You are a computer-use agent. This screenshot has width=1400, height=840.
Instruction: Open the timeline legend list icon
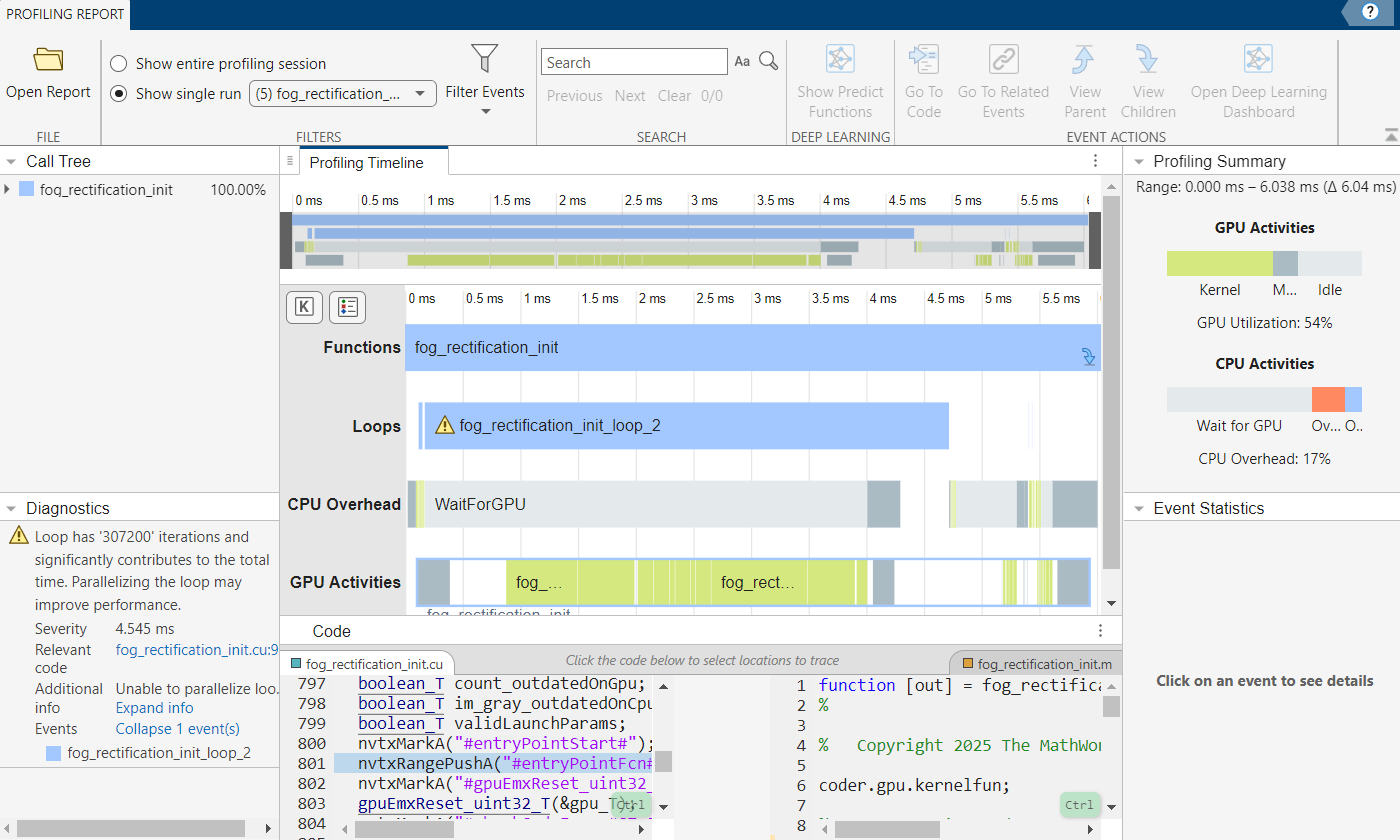[348, 307]
